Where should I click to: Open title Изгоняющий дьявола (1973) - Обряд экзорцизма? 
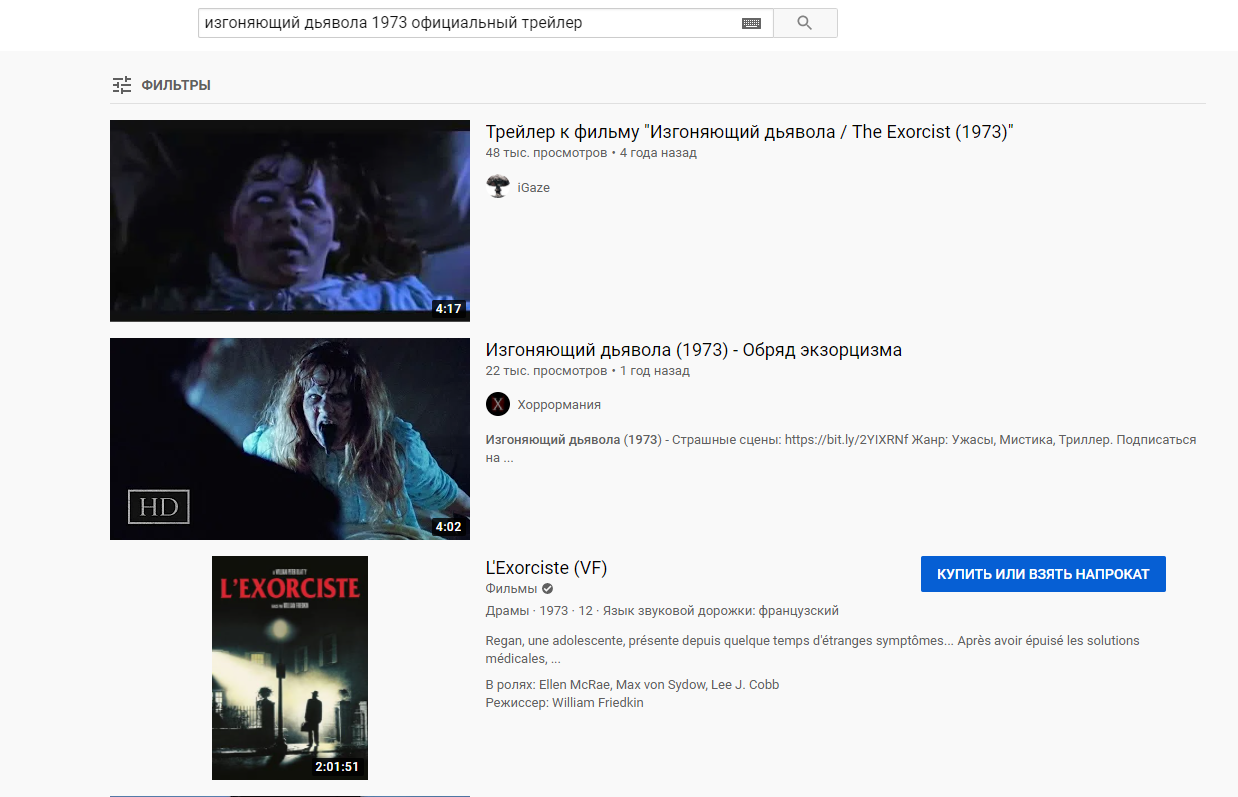694,350
